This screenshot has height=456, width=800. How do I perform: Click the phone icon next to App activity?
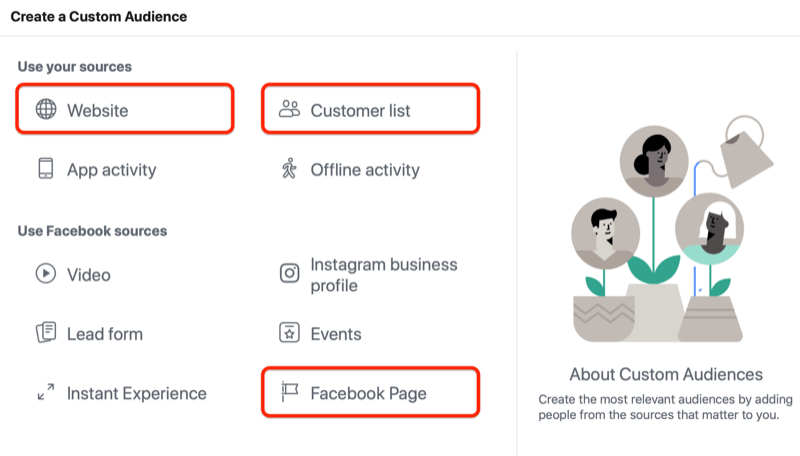pos(46,169)
